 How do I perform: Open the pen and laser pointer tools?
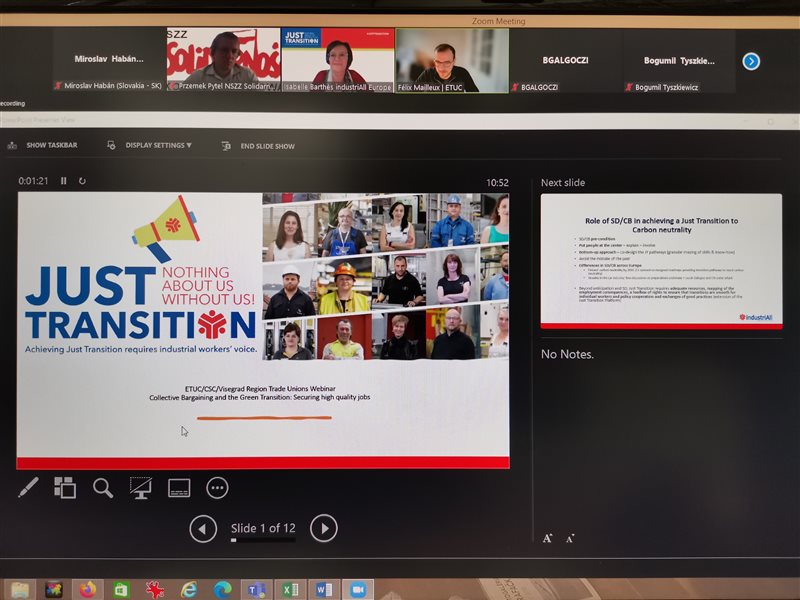pyautogui.click(x=28, y=487)
